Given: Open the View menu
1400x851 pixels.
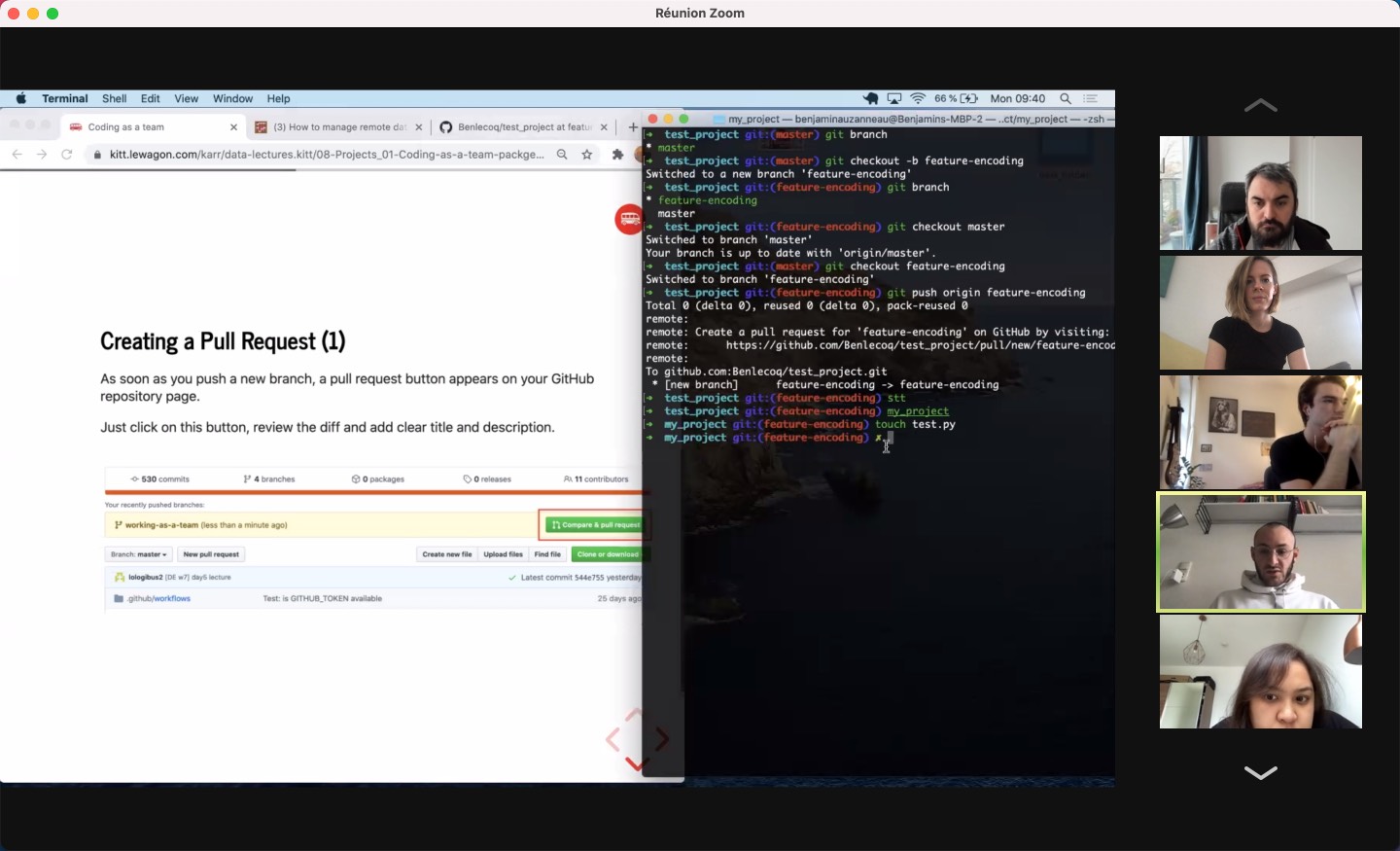Looking at the screenshot, I should click(x=186, y=98).
